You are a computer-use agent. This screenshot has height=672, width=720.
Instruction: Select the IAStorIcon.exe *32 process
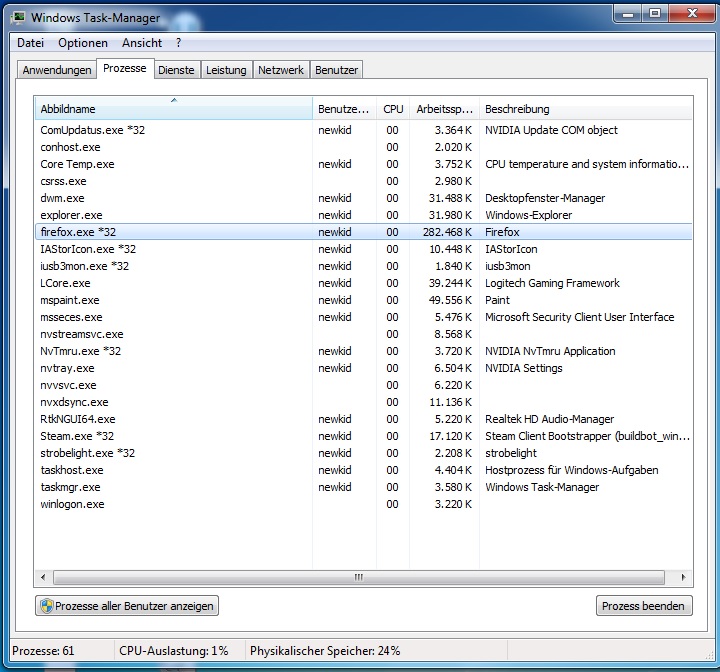coord(364,249)
